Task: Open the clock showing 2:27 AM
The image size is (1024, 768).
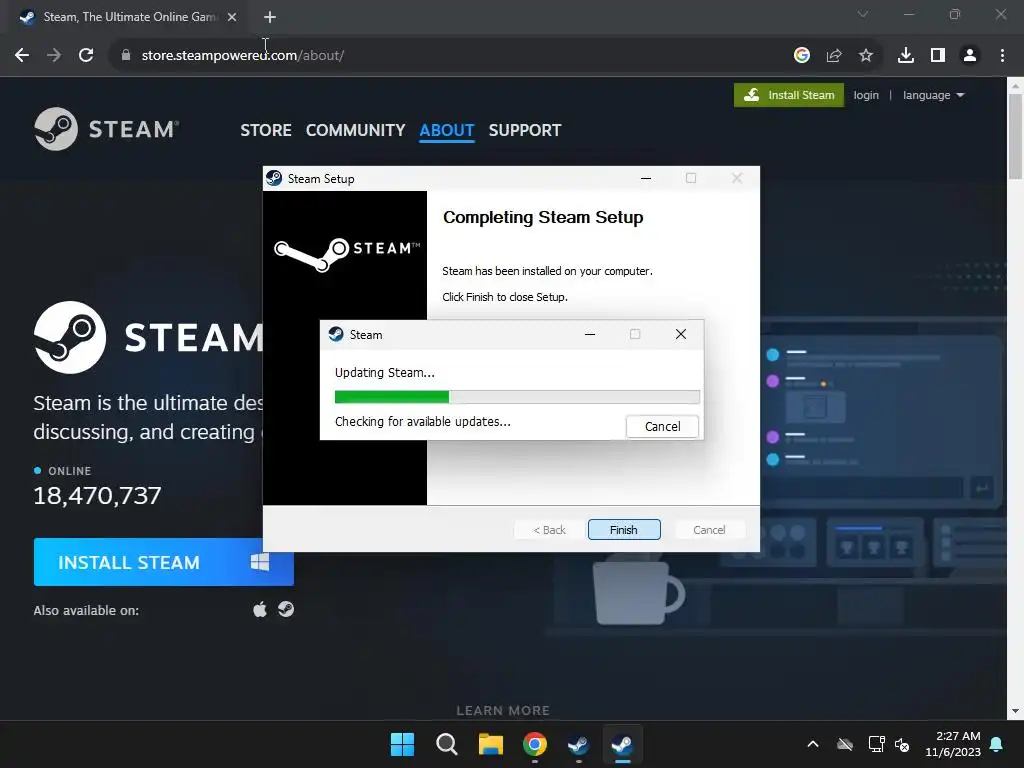Action: 953,744
